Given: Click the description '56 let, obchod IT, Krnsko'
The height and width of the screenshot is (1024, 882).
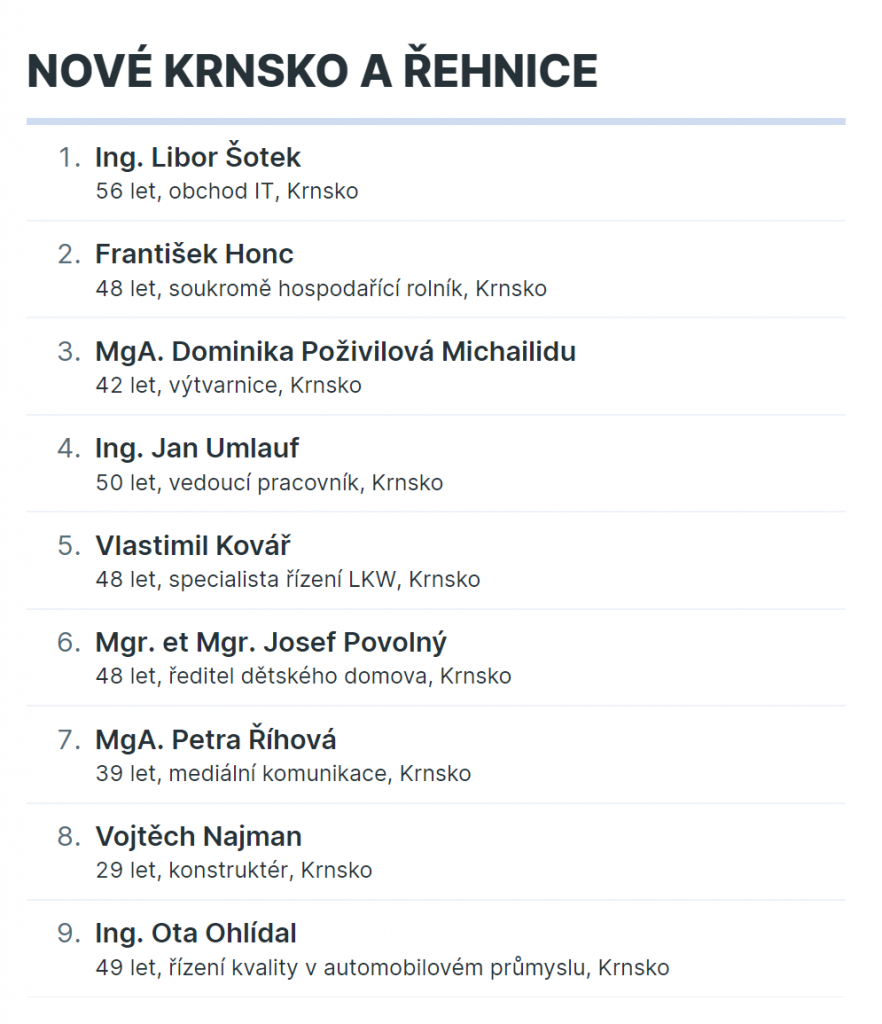Looking at the screenshot, I should (227, 191).
